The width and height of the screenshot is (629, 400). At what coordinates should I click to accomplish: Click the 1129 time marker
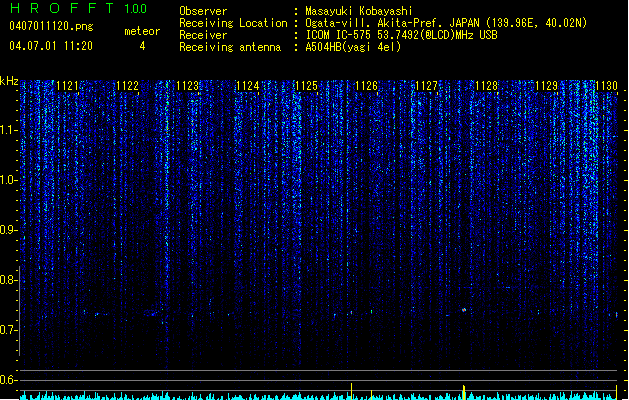tap(546, 86)
